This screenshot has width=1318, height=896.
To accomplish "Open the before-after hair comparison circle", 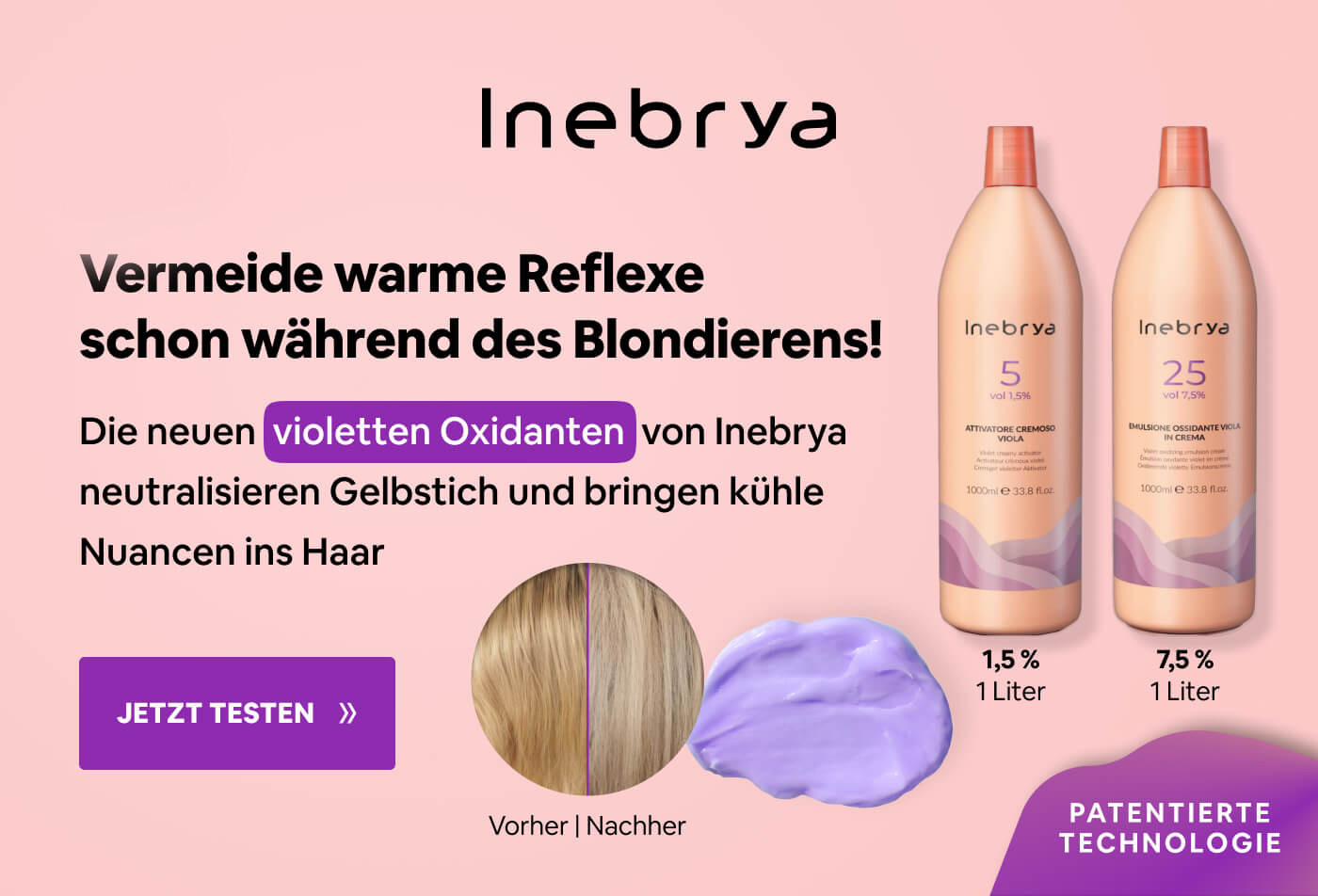I will tap(587, 680).
